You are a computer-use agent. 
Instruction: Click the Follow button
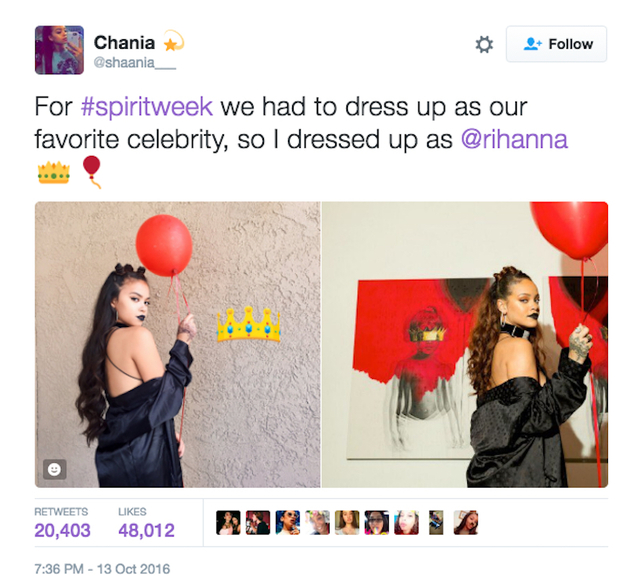pos(556,44)
